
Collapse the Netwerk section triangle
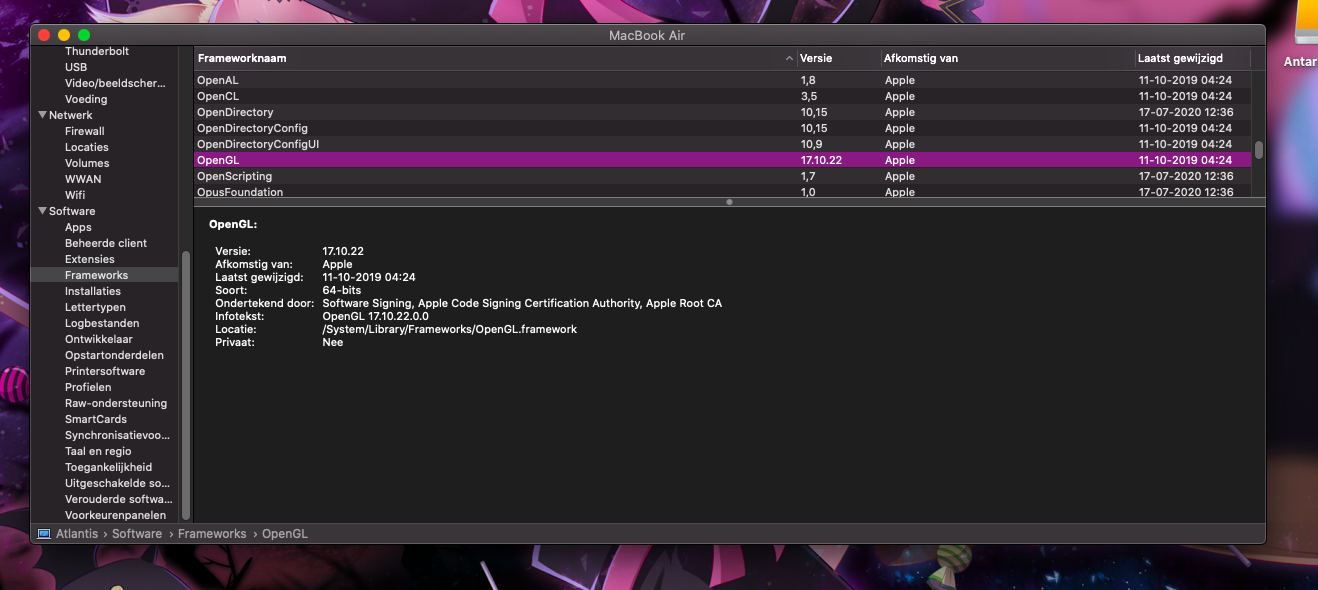(x=42, y=115)
